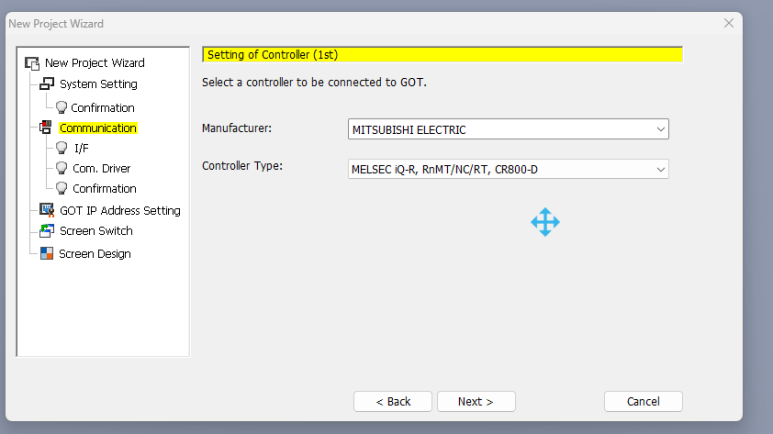Click the Setting of Controller (1st) heading
This screenshot has height=434, width=773.
click(272, 55)
